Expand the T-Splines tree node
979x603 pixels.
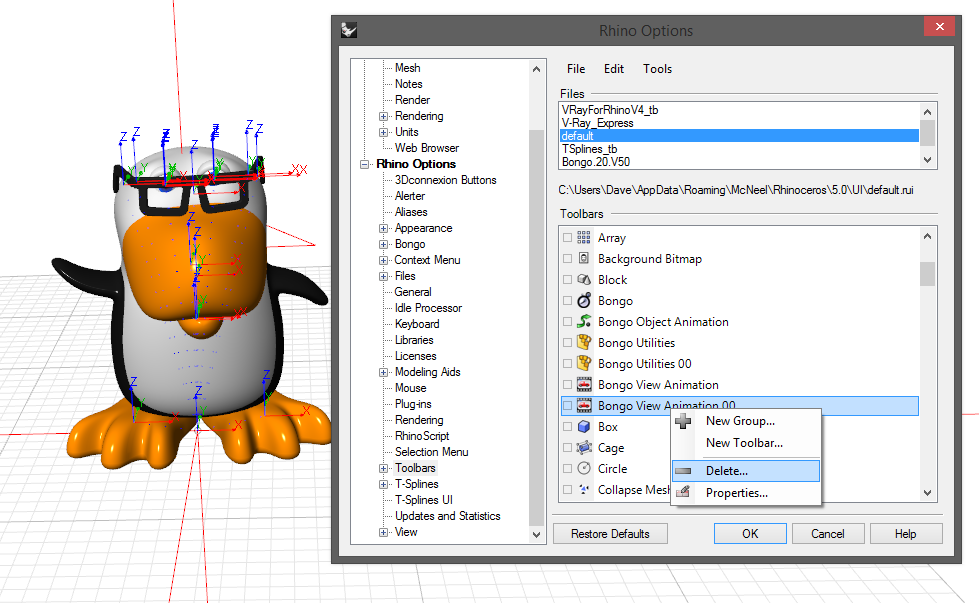[383, 484]
